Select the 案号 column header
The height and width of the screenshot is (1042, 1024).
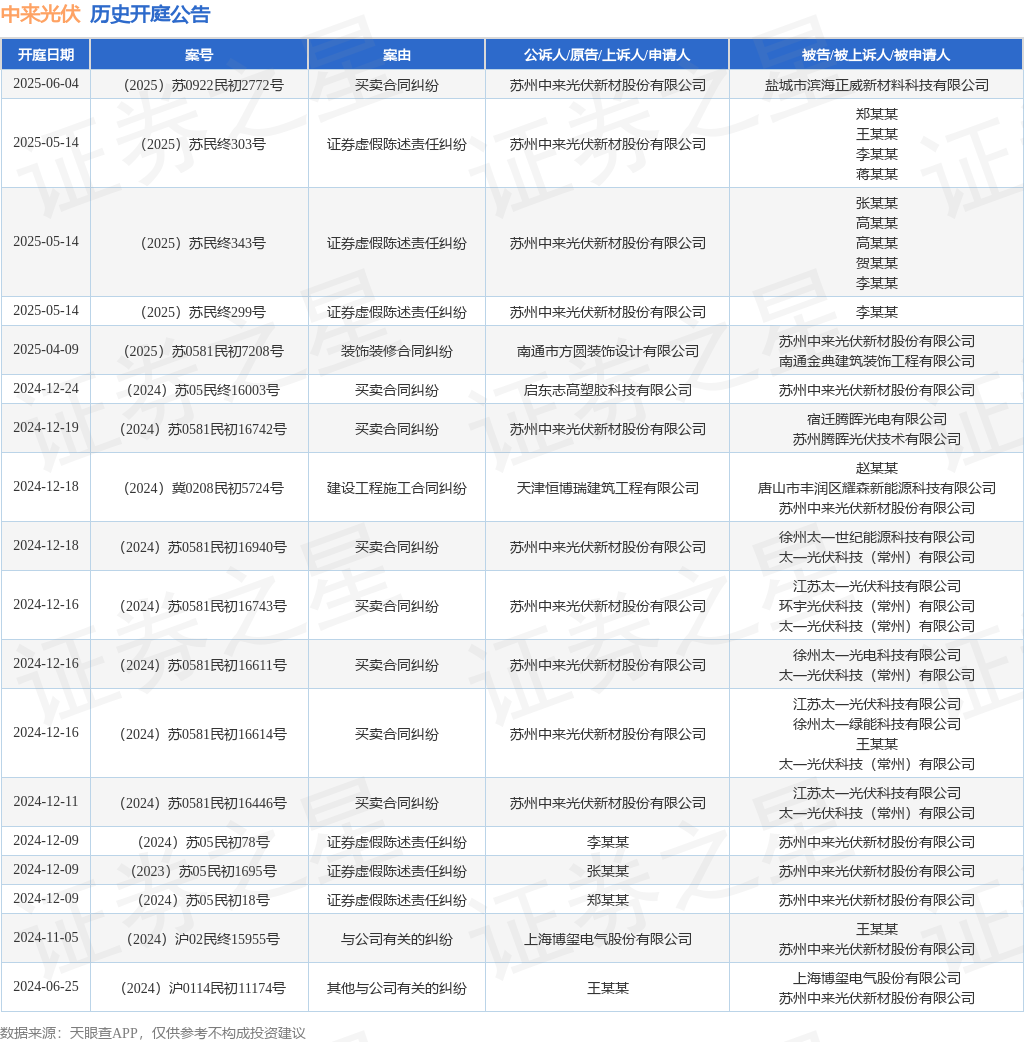tap(199, 54)
